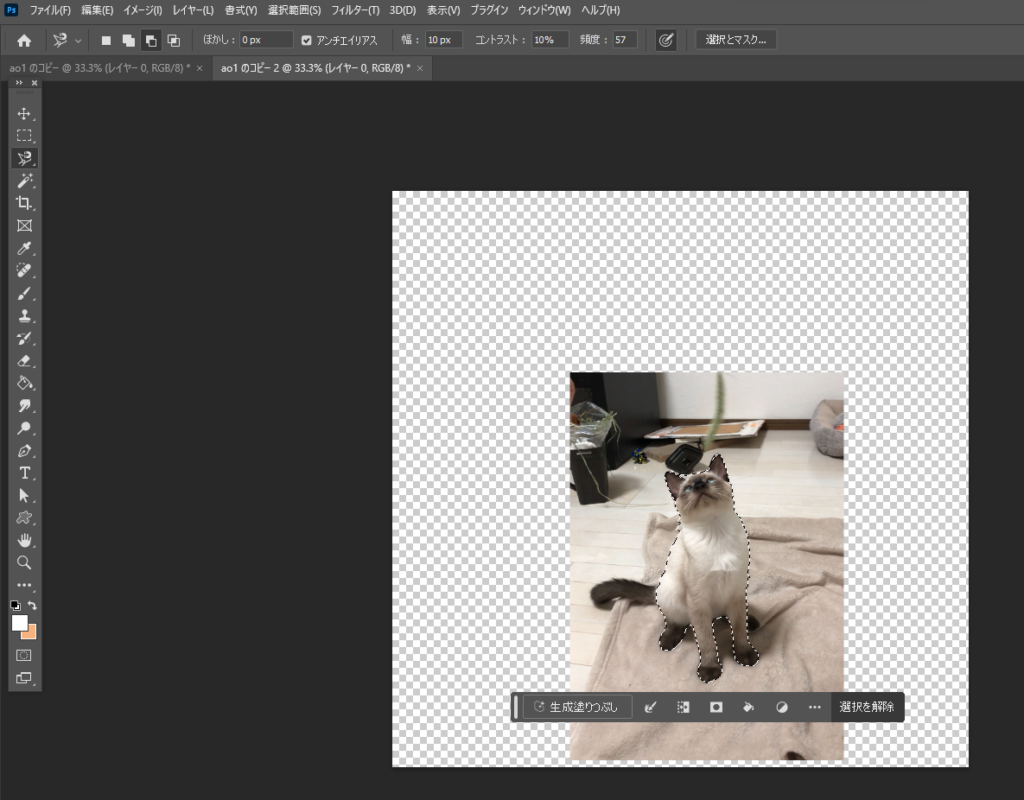Image resolution: width=1024 pixels, height=800 pixels.
Task: Select the Crop tool
Action: pos(24,203)
